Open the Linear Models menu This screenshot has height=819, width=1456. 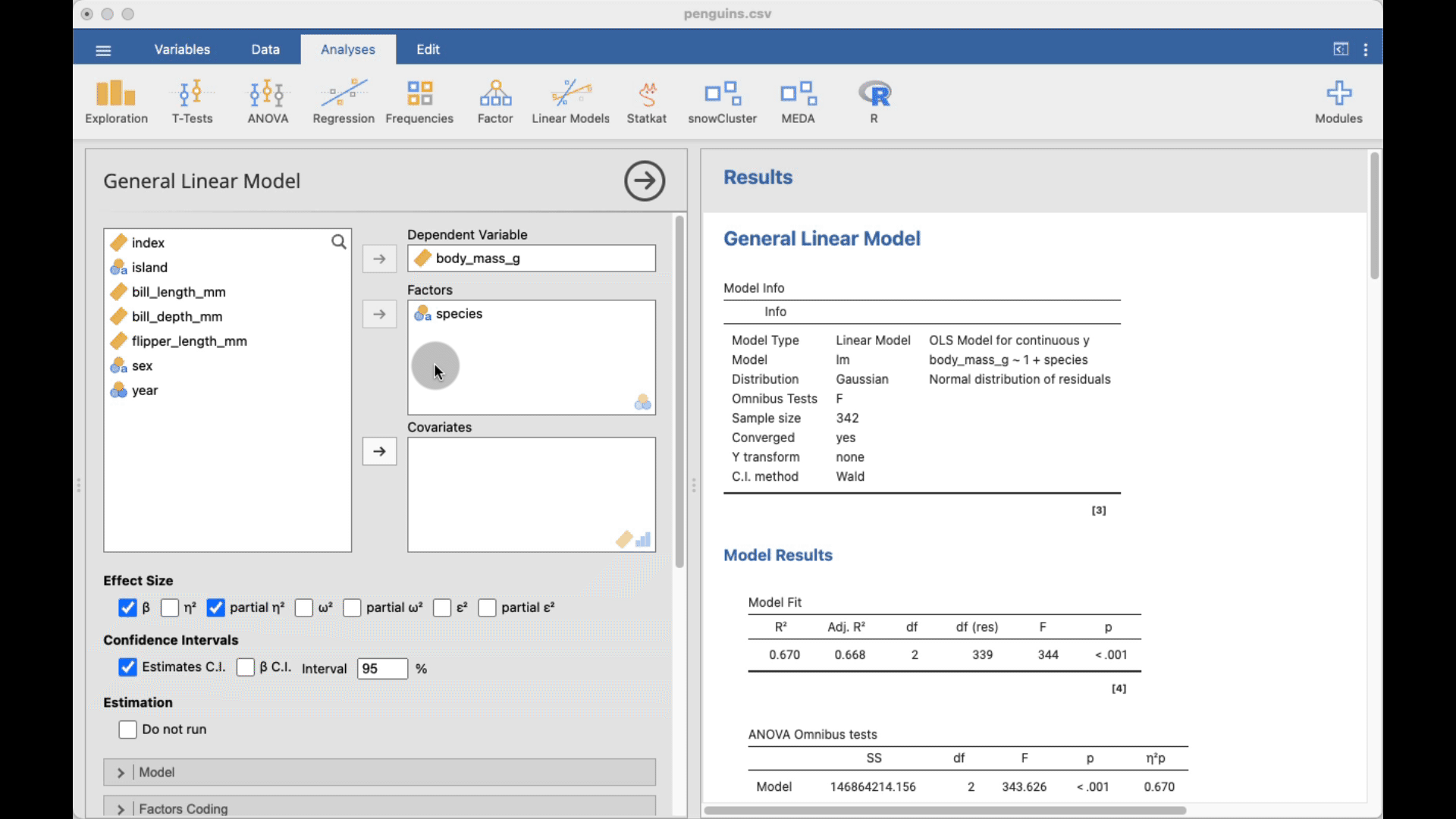pos(570,102)
